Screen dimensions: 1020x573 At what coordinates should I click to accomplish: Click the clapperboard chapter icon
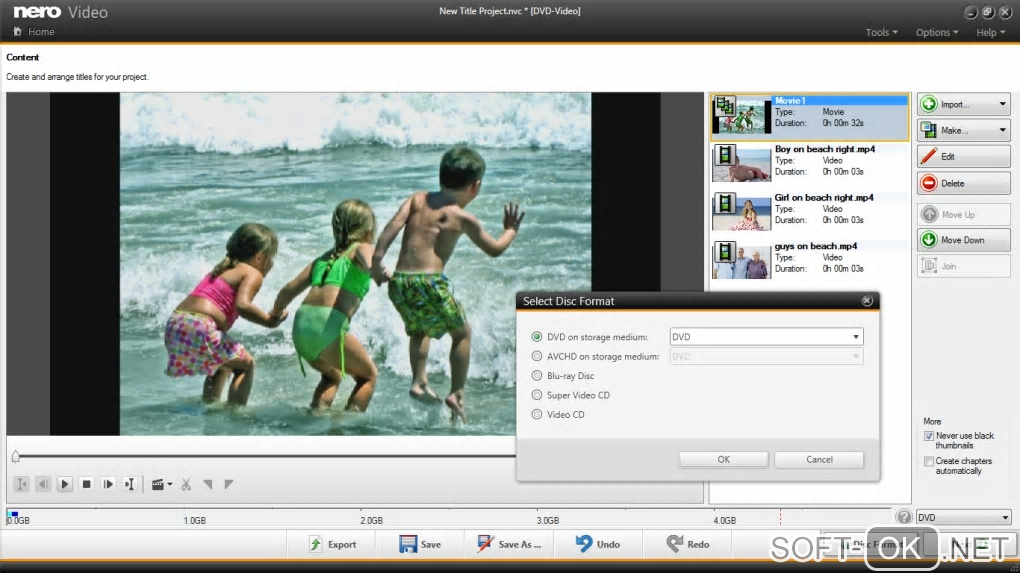pyautogui.click(x=157, y=485)
